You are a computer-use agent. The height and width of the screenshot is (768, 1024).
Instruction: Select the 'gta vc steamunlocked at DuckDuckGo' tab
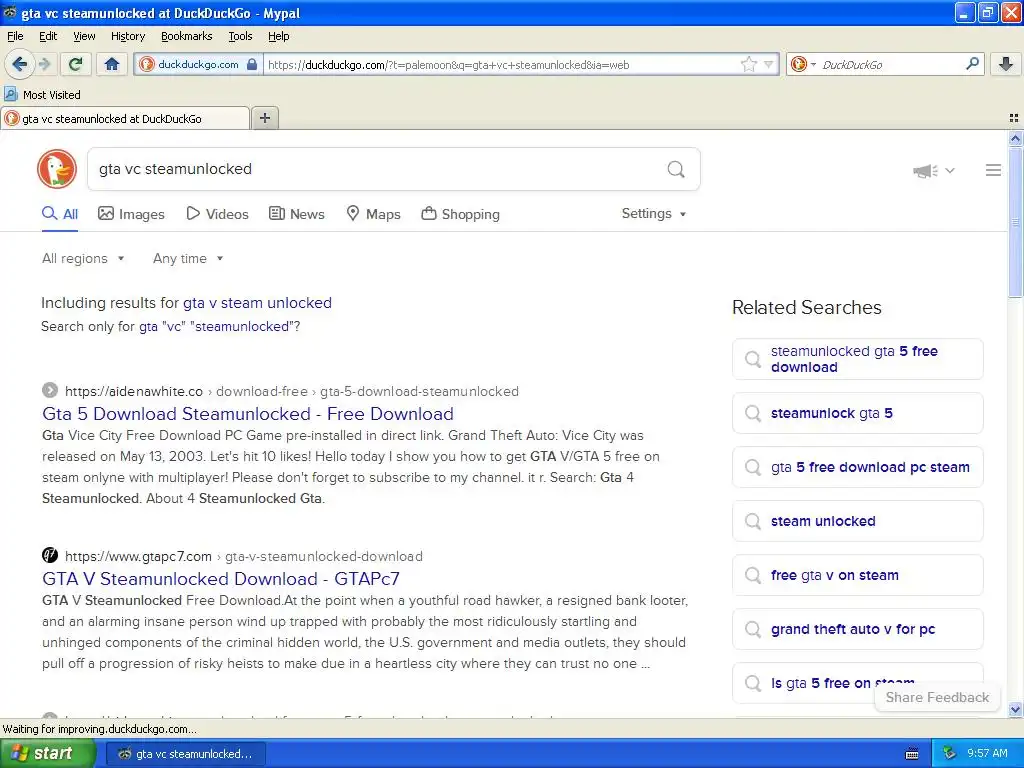(125, 118)
